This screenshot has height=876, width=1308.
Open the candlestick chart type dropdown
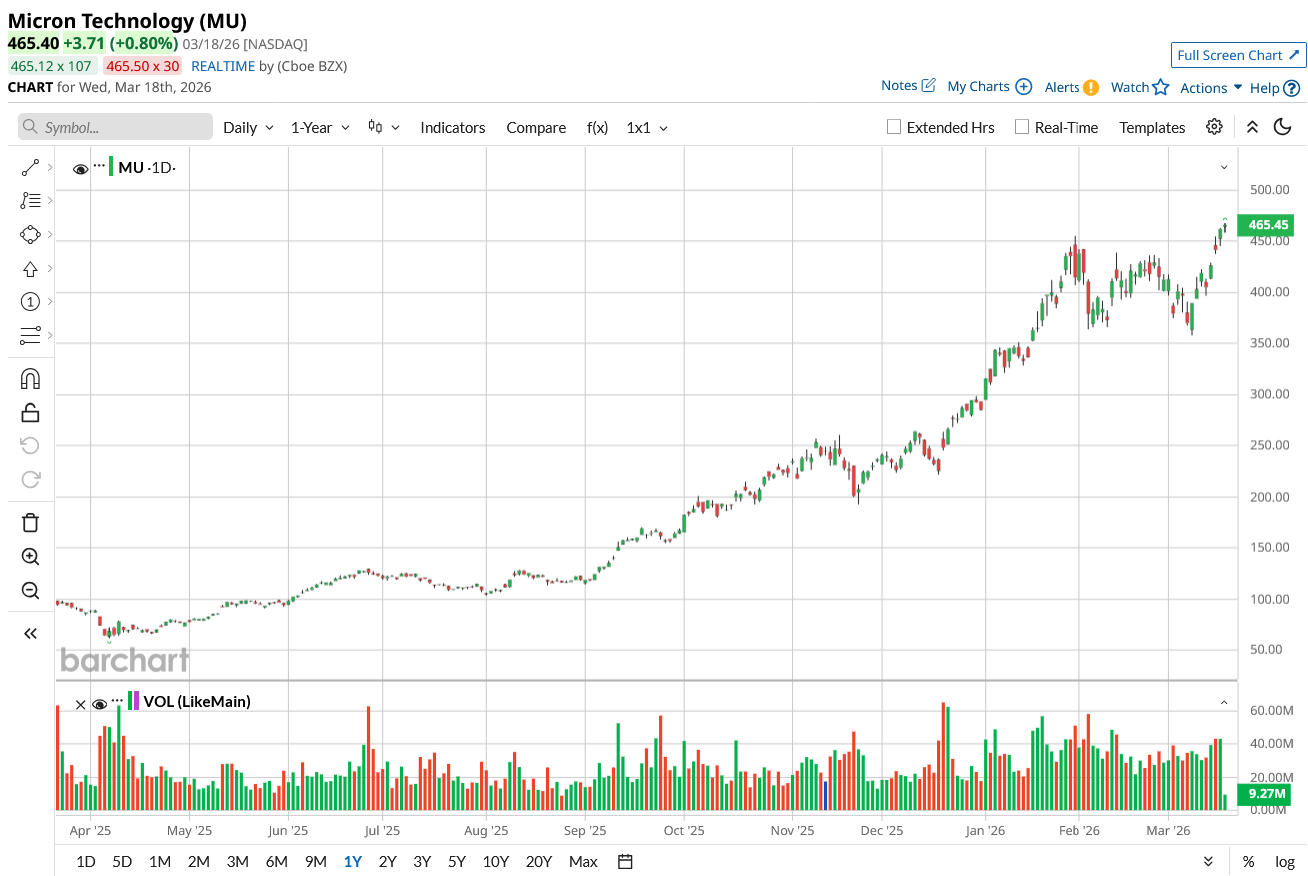pyautogui.click(x=384, y=127)
